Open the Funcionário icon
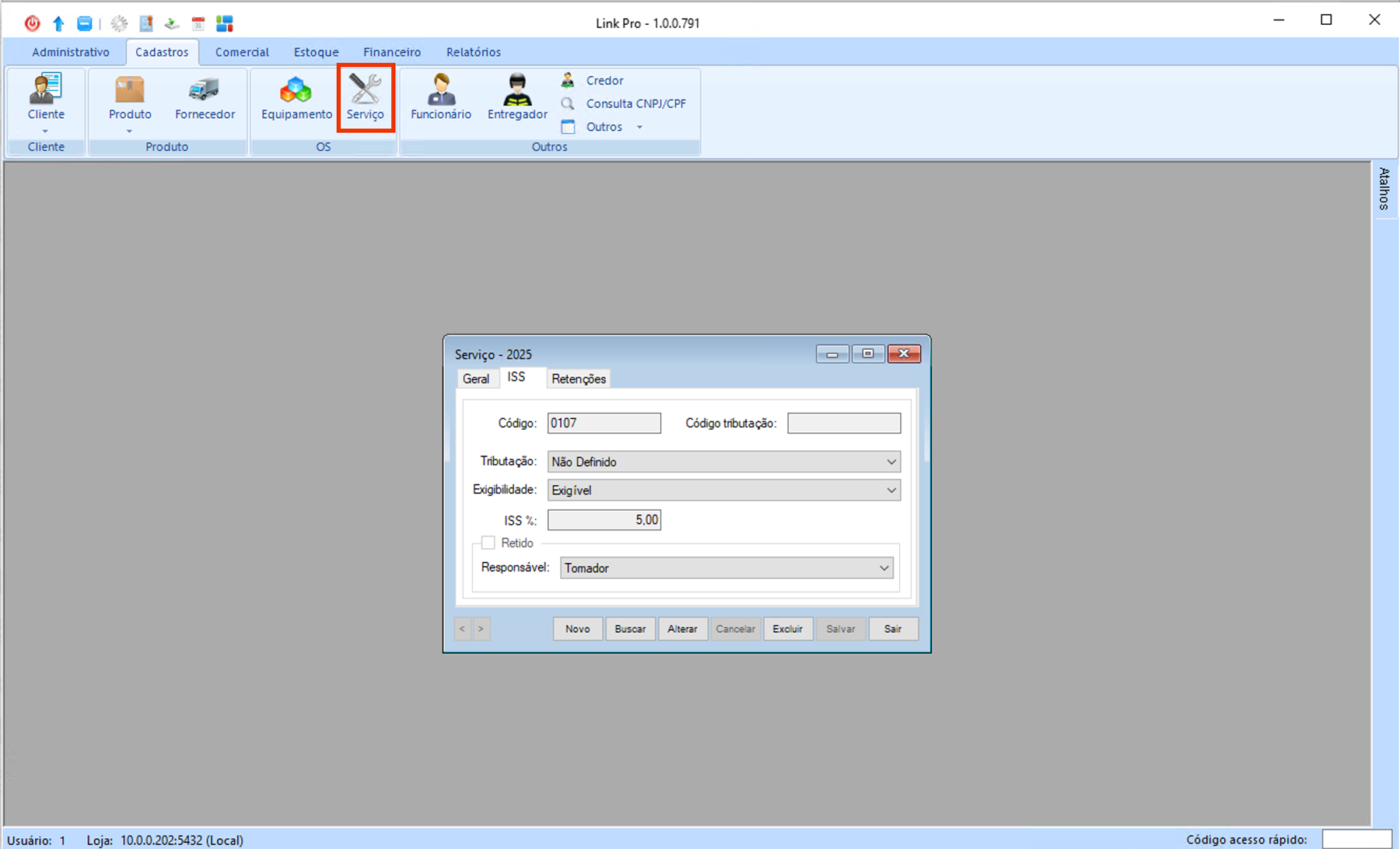This screenshot has height=849, width=1400. click(441, 90)
